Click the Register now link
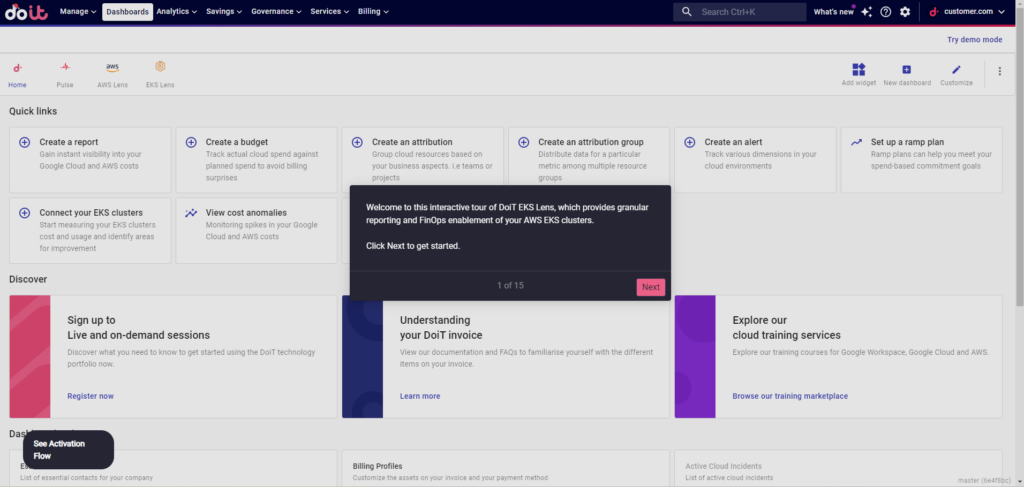Viewport: 1024px width, 487px height. point(90,396)
